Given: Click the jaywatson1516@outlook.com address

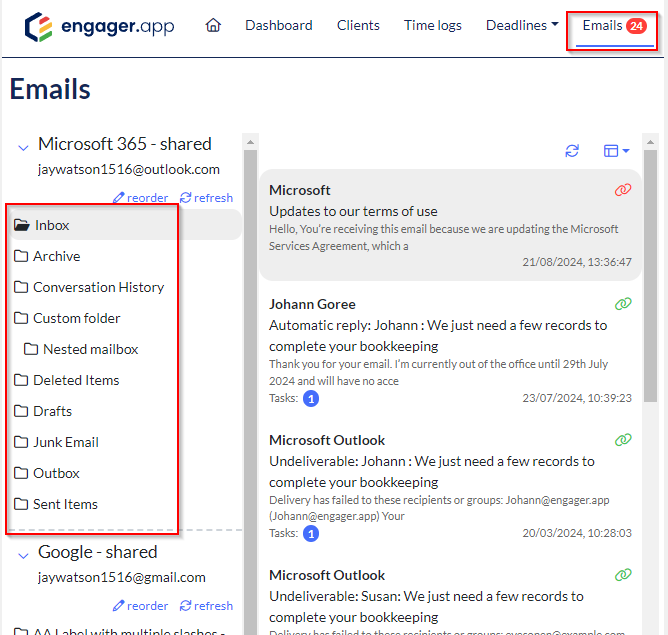Looking at the screenshot, I should coord(129,170).
